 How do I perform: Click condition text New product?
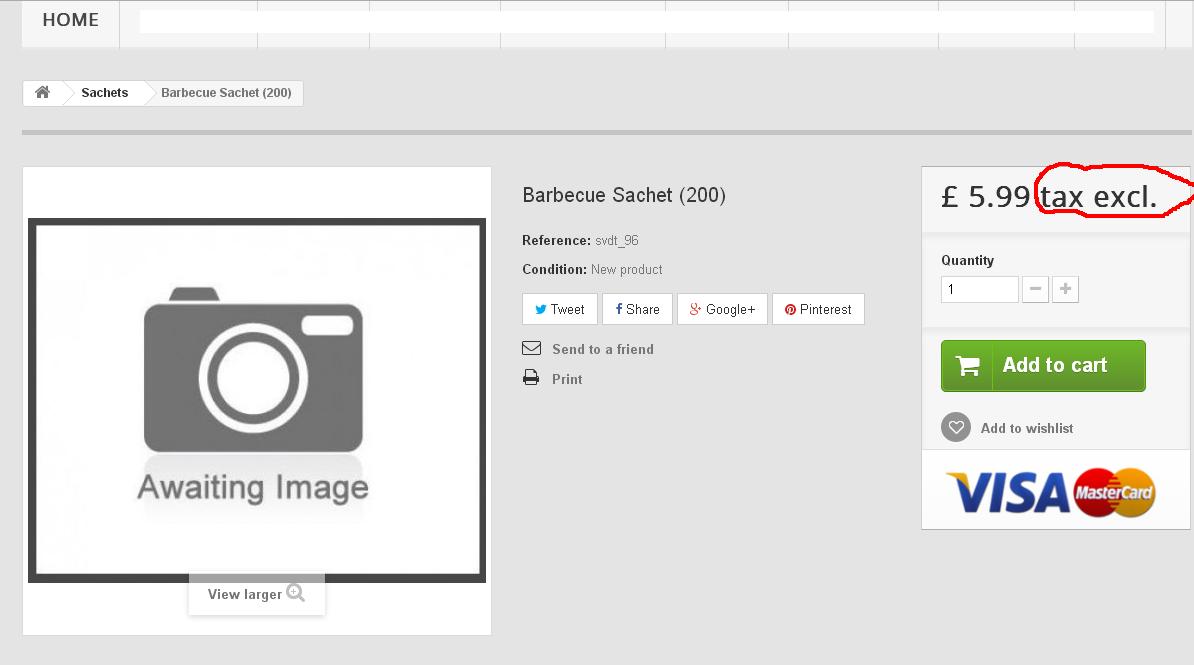[627, 270]
